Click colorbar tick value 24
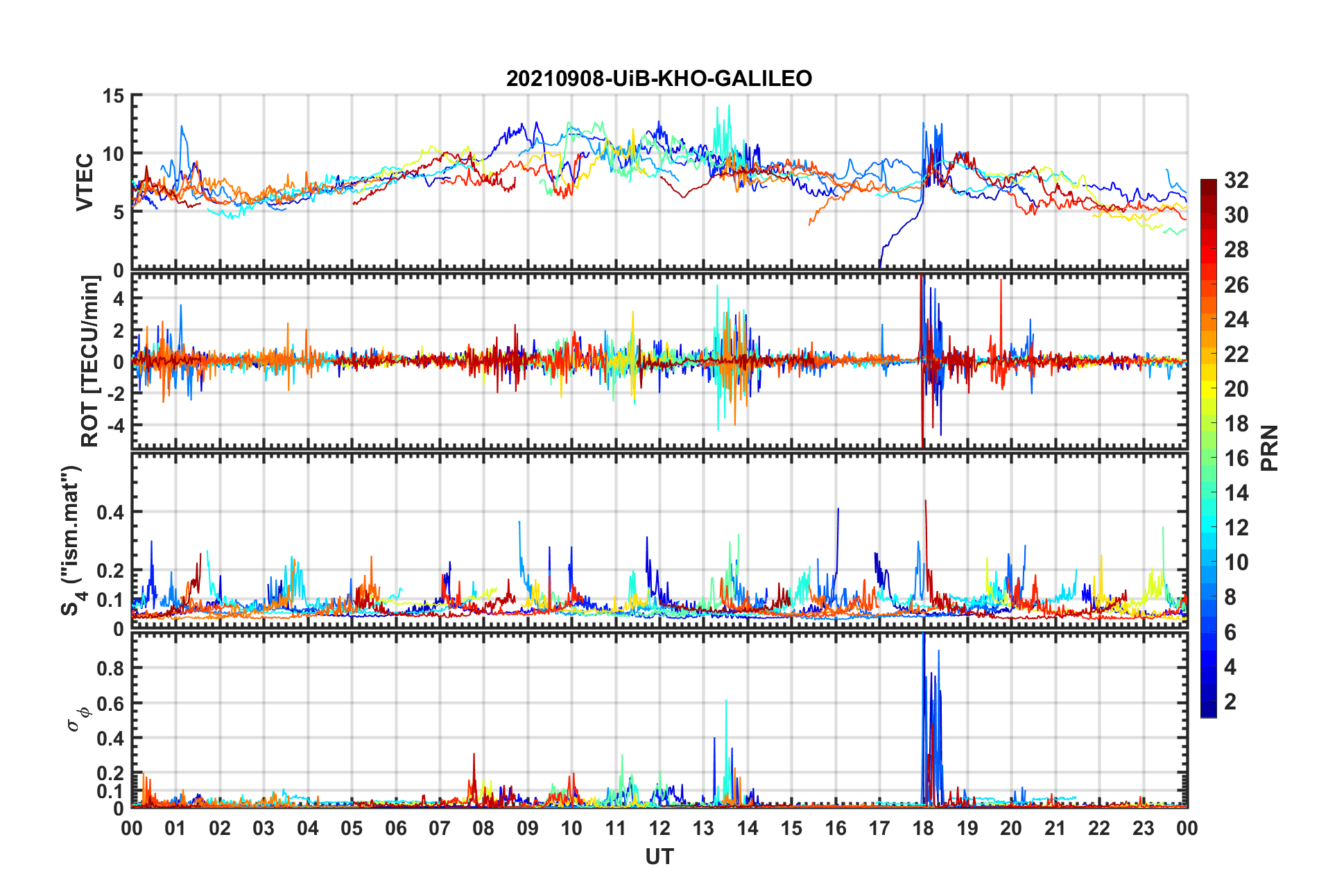Viewport: 1319px width, 896px height. 1236,320
